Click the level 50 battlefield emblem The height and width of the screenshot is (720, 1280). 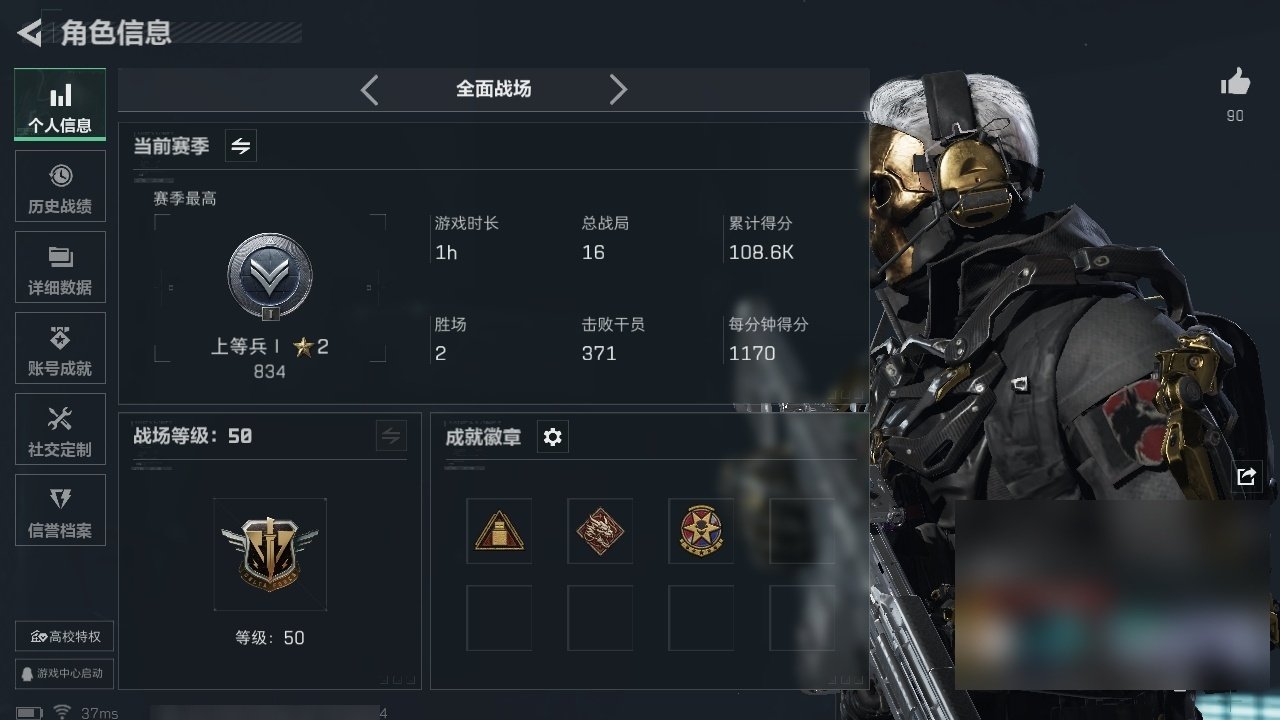click(270, 554)
